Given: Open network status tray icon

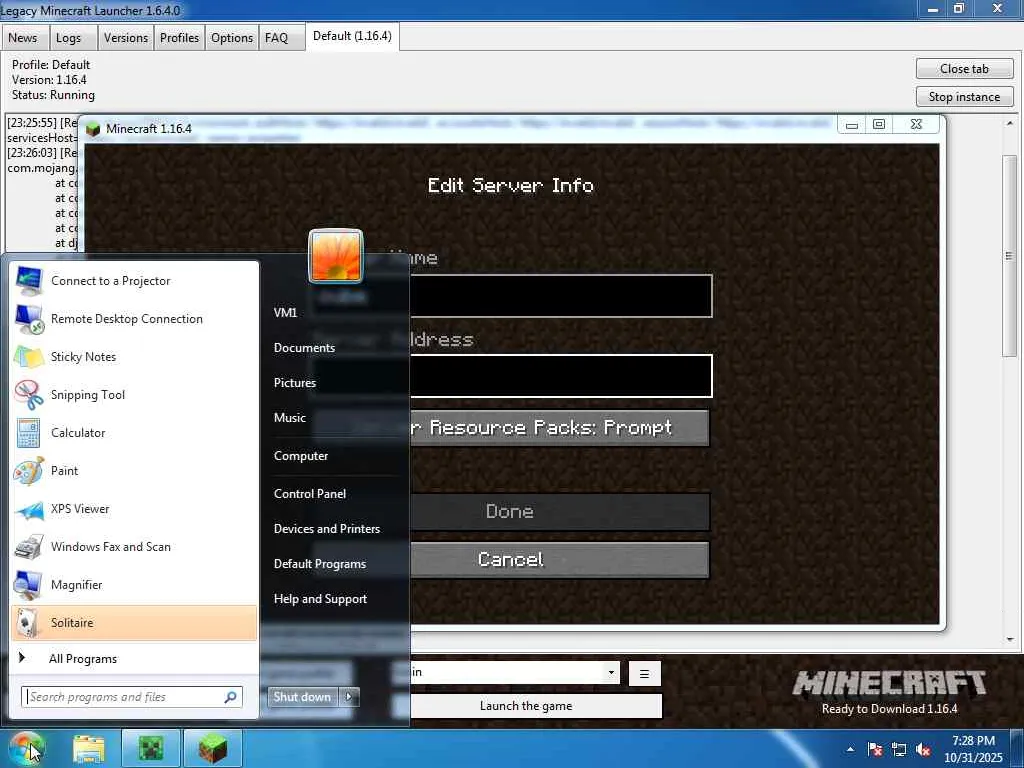Looking at the screenshot, I should click(899, 750).
